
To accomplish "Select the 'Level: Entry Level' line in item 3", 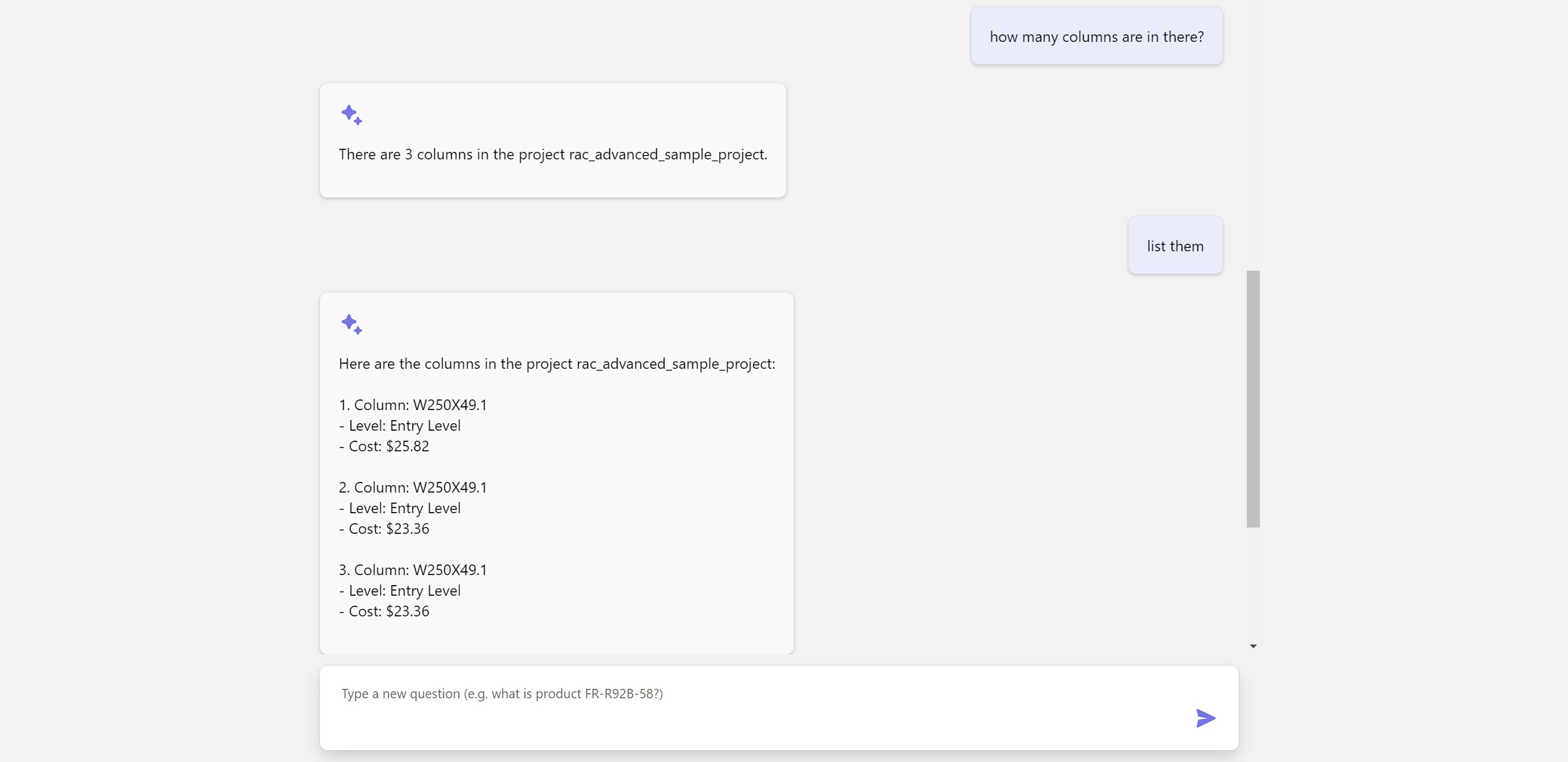I will tap(400, 590).
